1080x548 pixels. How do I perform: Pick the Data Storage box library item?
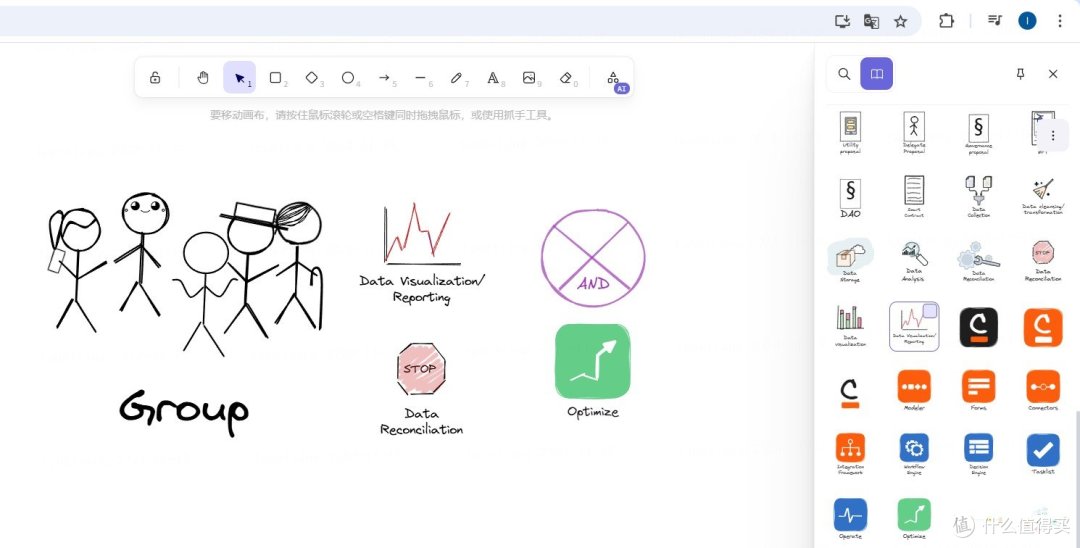coord(850,260)
